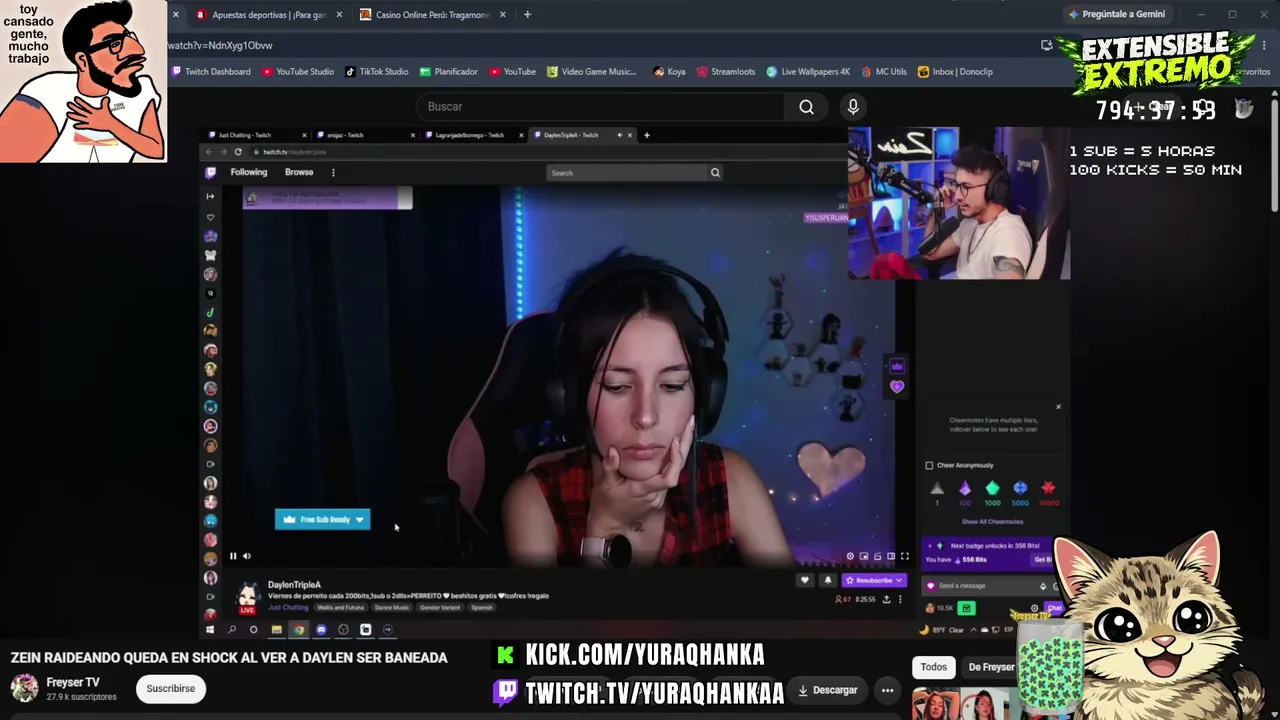The image size is (1280, 720).
Task: Open Discord from the Windows taskbar
Action: coord(321,630)
